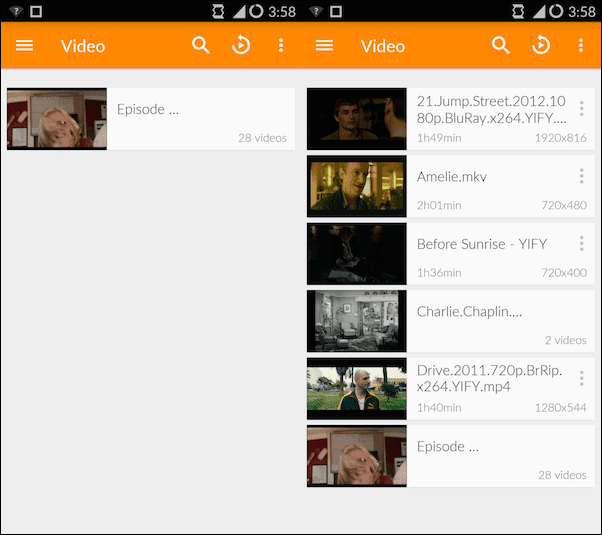Open 21.Jump.Street video thumbnail
602x535 pixels.
click(357, 119)
